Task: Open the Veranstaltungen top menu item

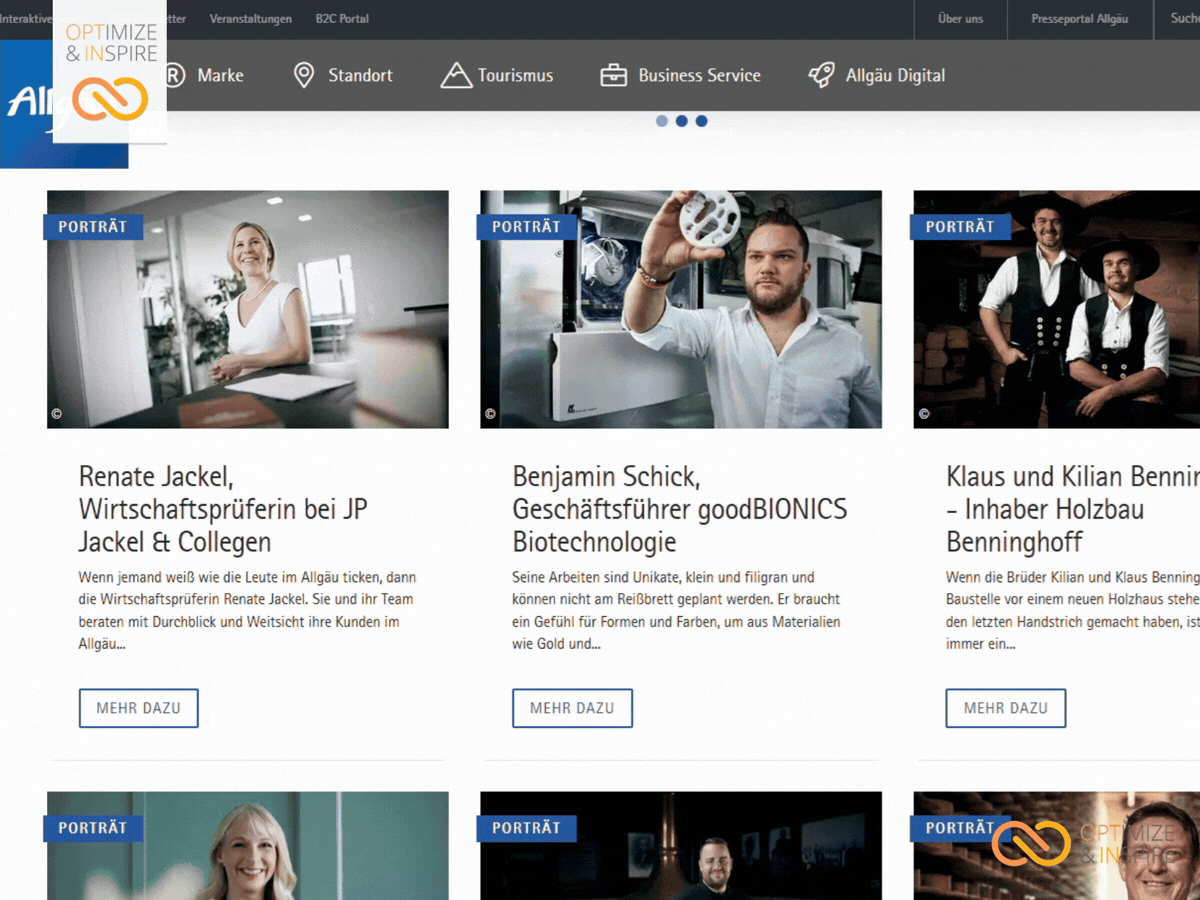Action: 251,19
